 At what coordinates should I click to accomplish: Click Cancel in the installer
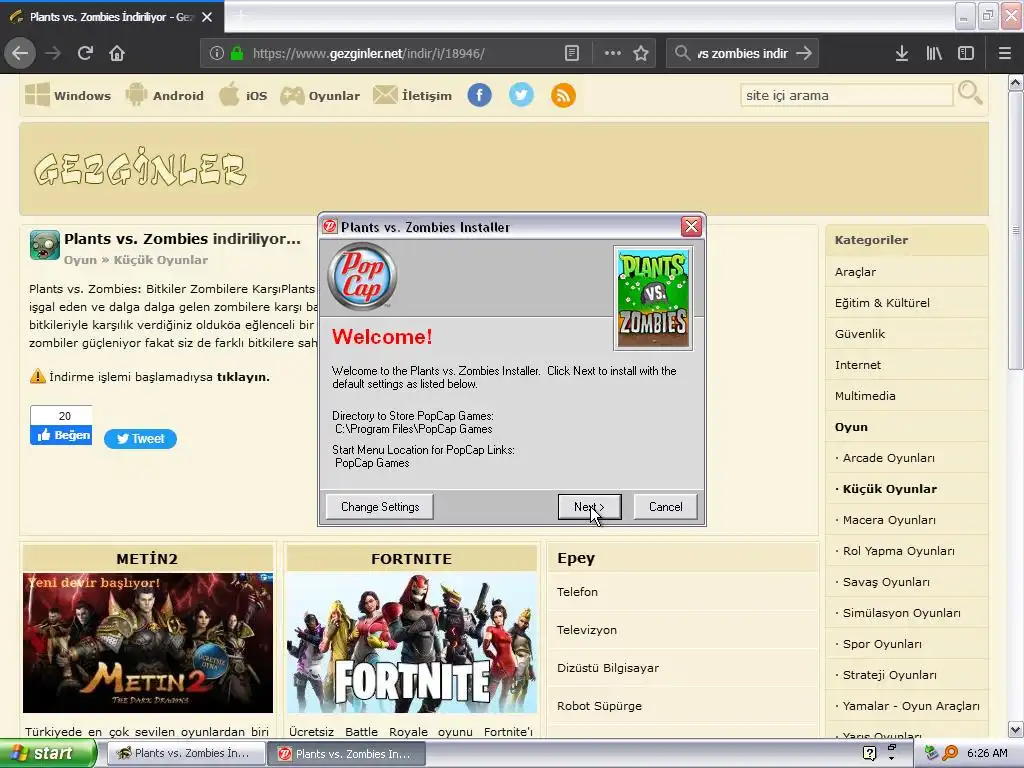coord(665,507)
